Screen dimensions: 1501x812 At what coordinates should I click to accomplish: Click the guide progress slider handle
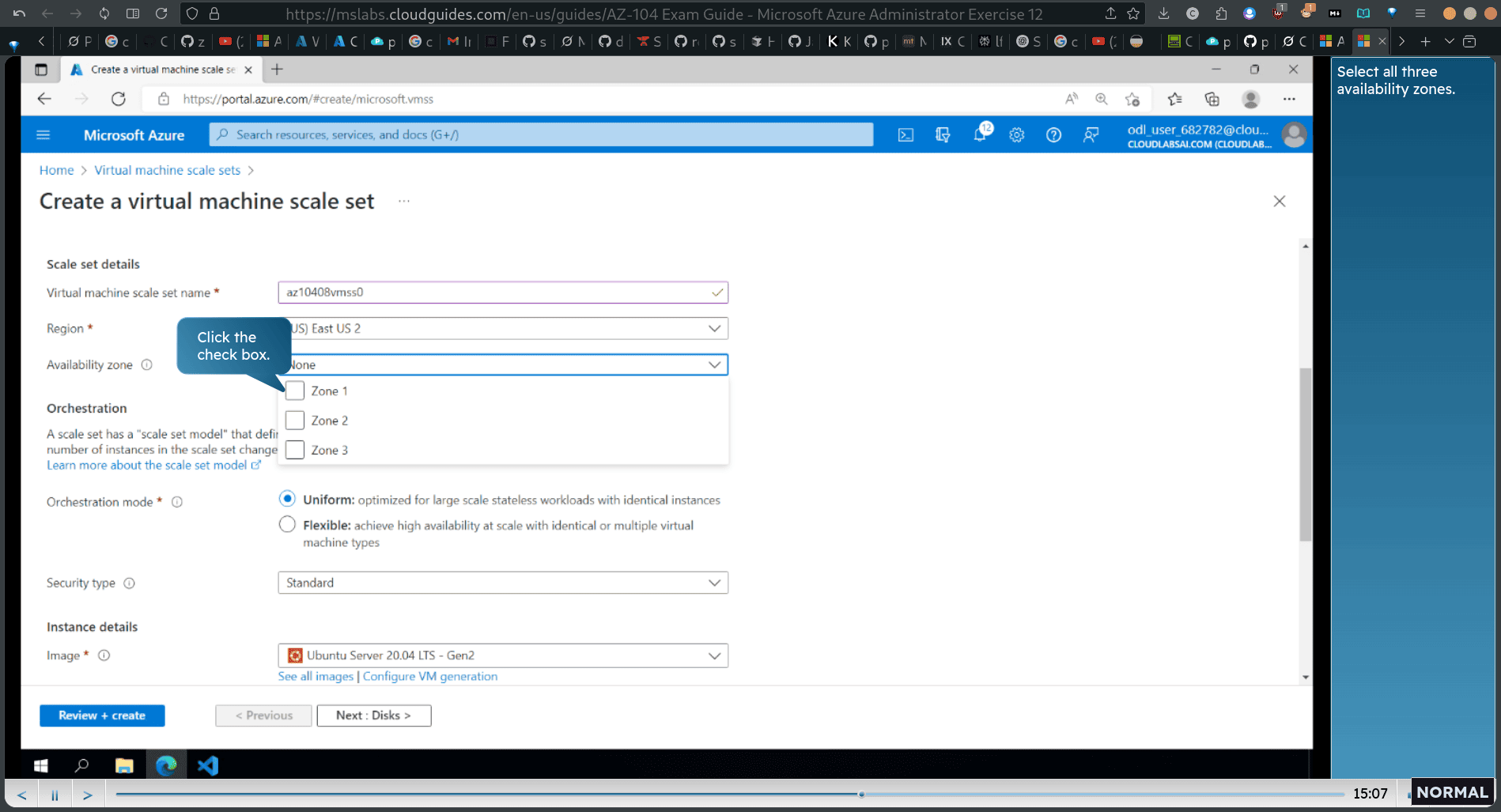[861, 794]
